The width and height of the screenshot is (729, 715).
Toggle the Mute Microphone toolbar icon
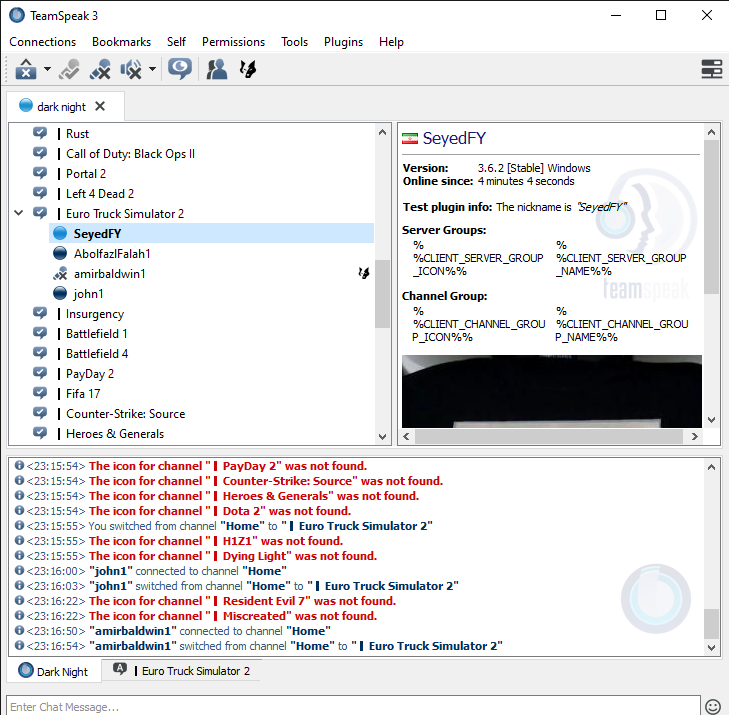100,69
